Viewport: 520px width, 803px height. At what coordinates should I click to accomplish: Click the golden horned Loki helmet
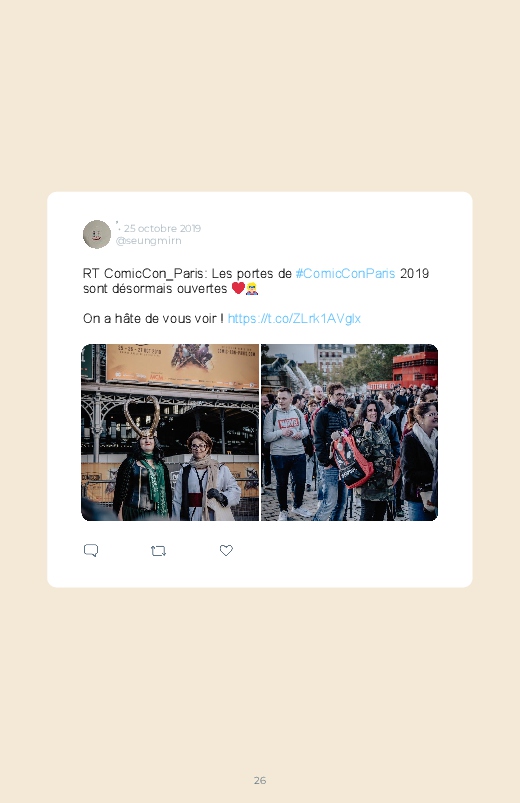pos(142,416)
